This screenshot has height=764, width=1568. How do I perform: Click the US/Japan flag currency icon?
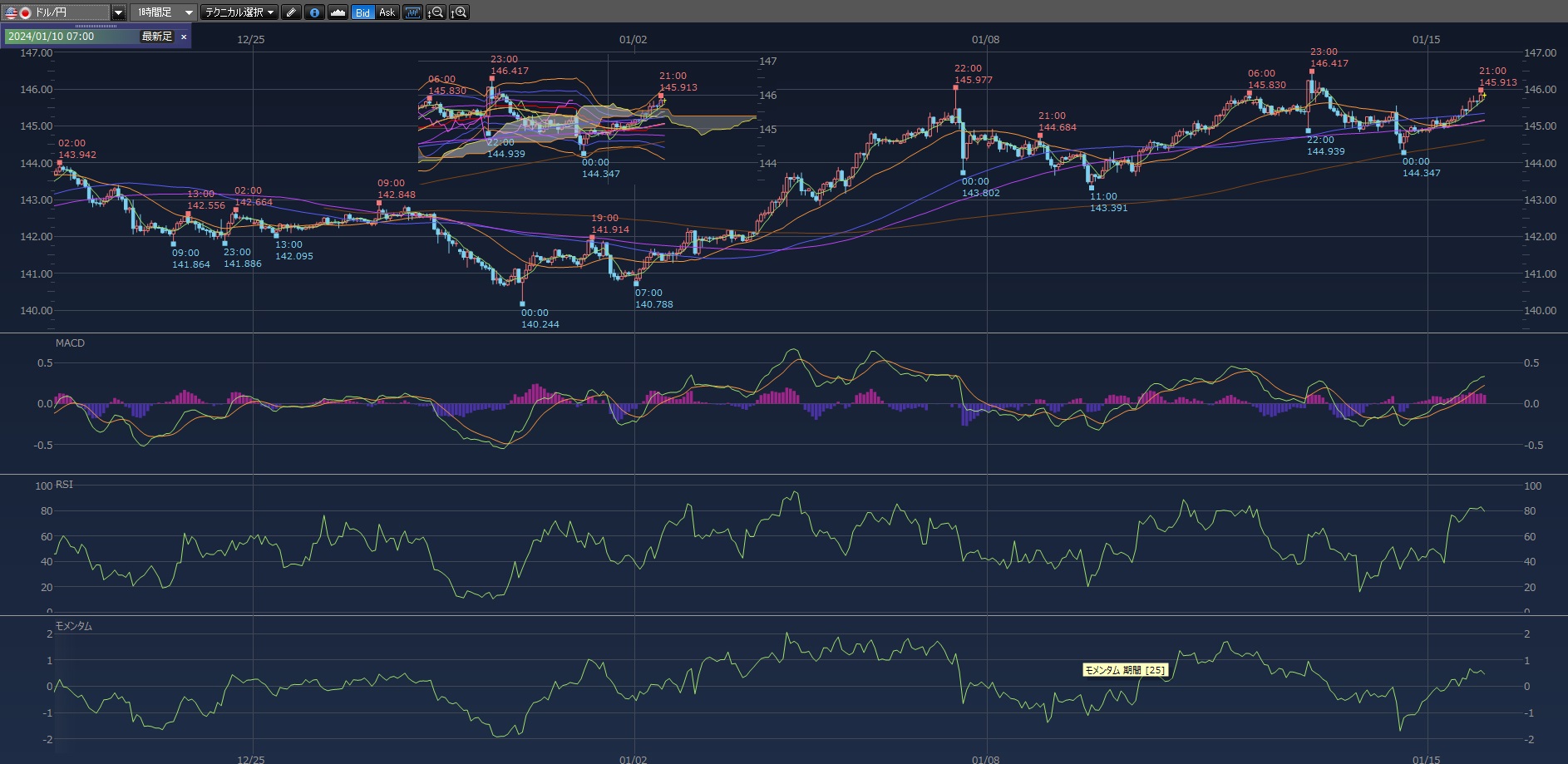coord(18,12)
